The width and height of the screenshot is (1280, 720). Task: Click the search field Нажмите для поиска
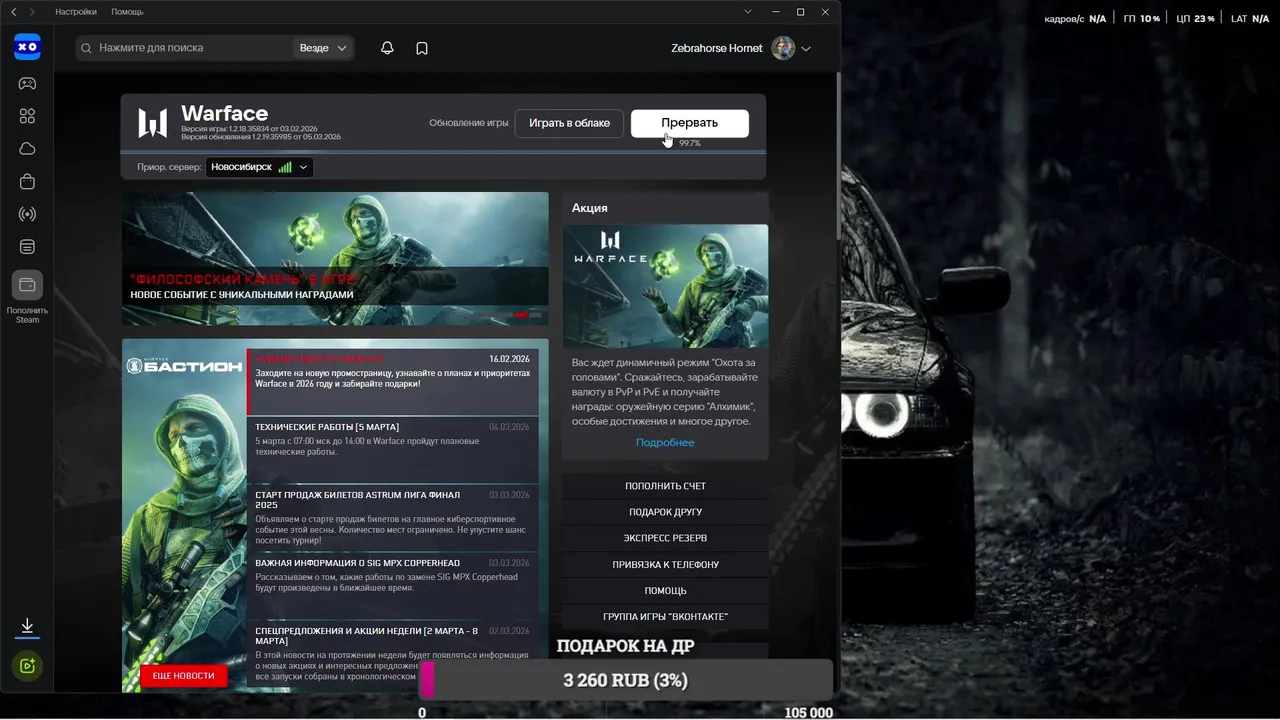(x=185, y=48)
